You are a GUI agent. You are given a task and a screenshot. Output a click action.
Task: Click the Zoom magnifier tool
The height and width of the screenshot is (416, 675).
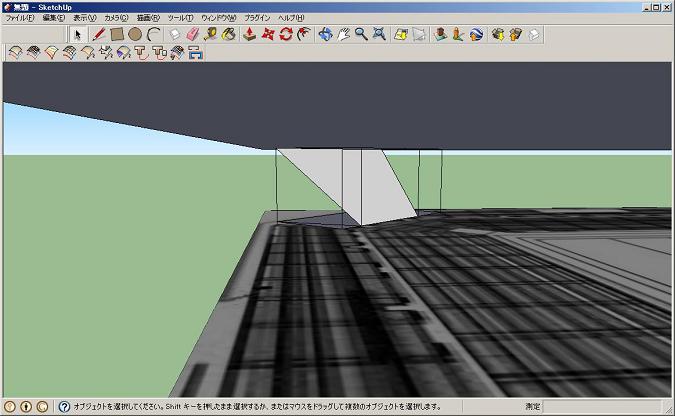point(361,35)
